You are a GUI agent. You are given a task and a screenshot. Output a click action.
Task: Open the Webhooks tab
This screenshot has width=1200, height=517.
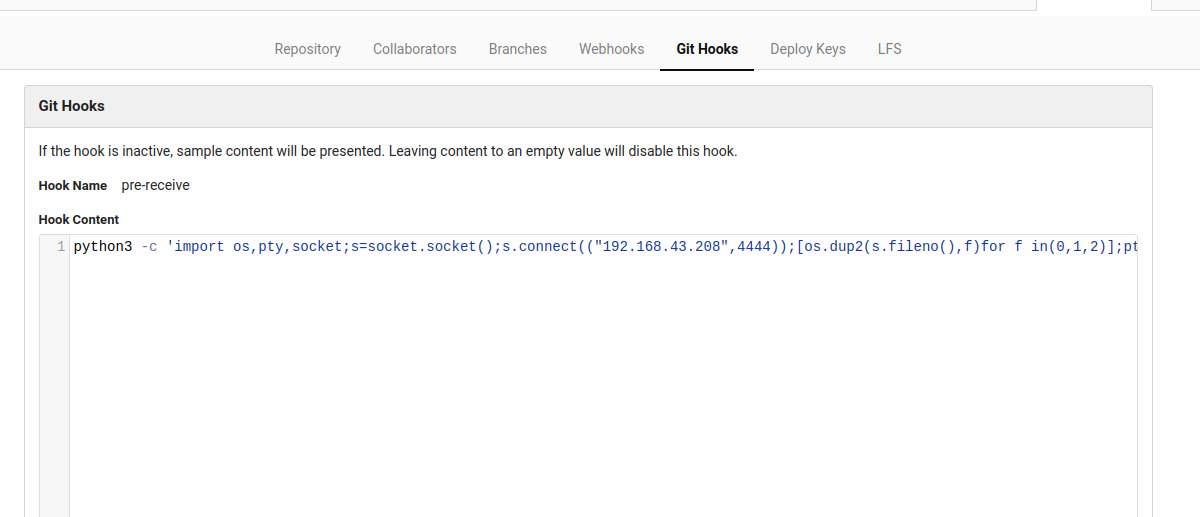point(611,49)
